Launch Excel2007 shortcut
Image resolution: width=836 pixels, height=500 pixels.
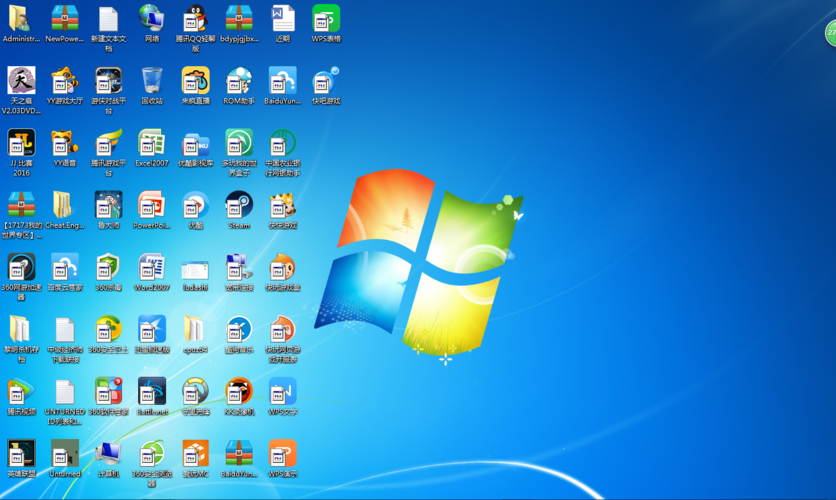click(152, 142)
